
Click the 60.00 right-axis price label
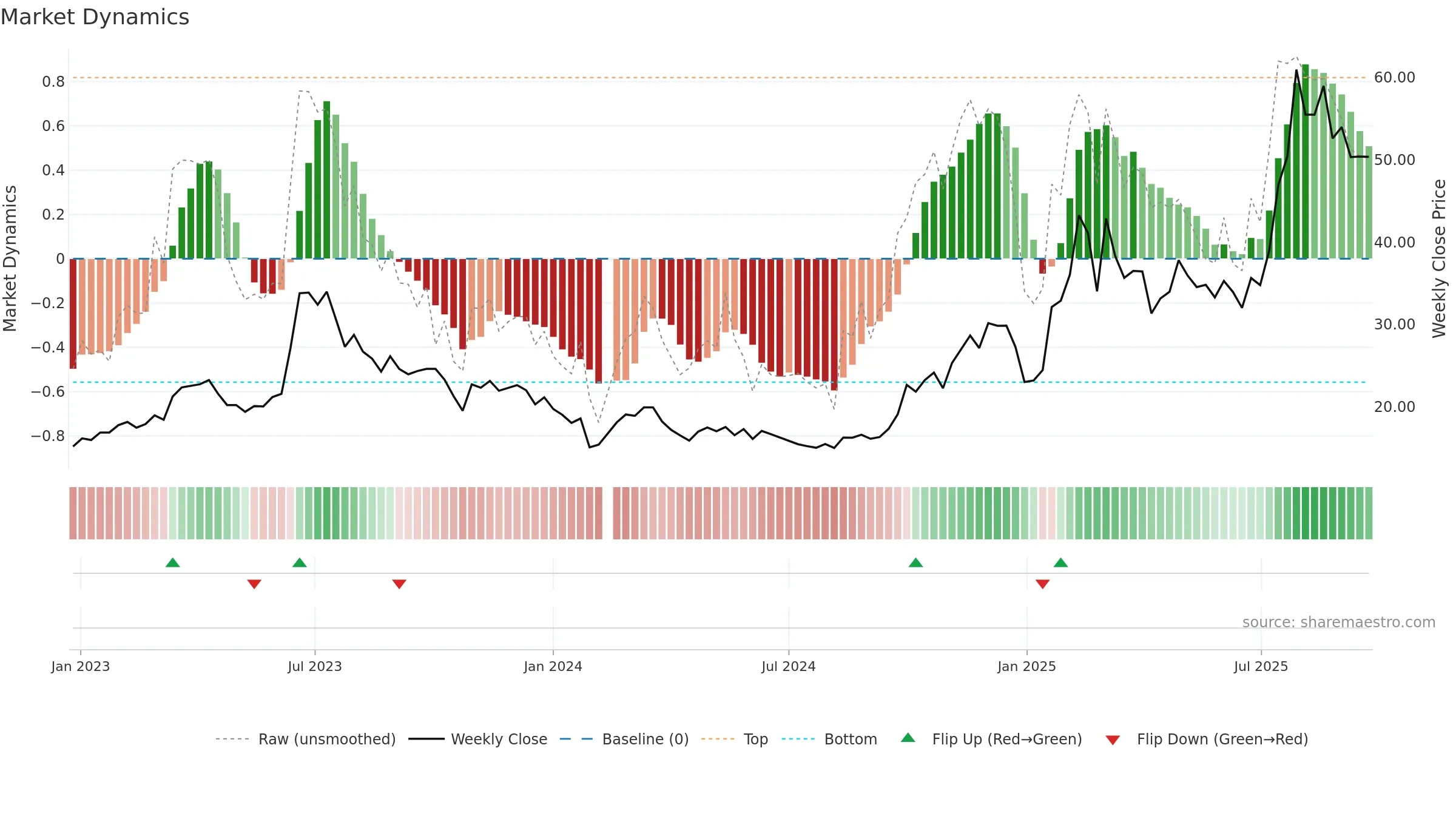coord(1395,78)
